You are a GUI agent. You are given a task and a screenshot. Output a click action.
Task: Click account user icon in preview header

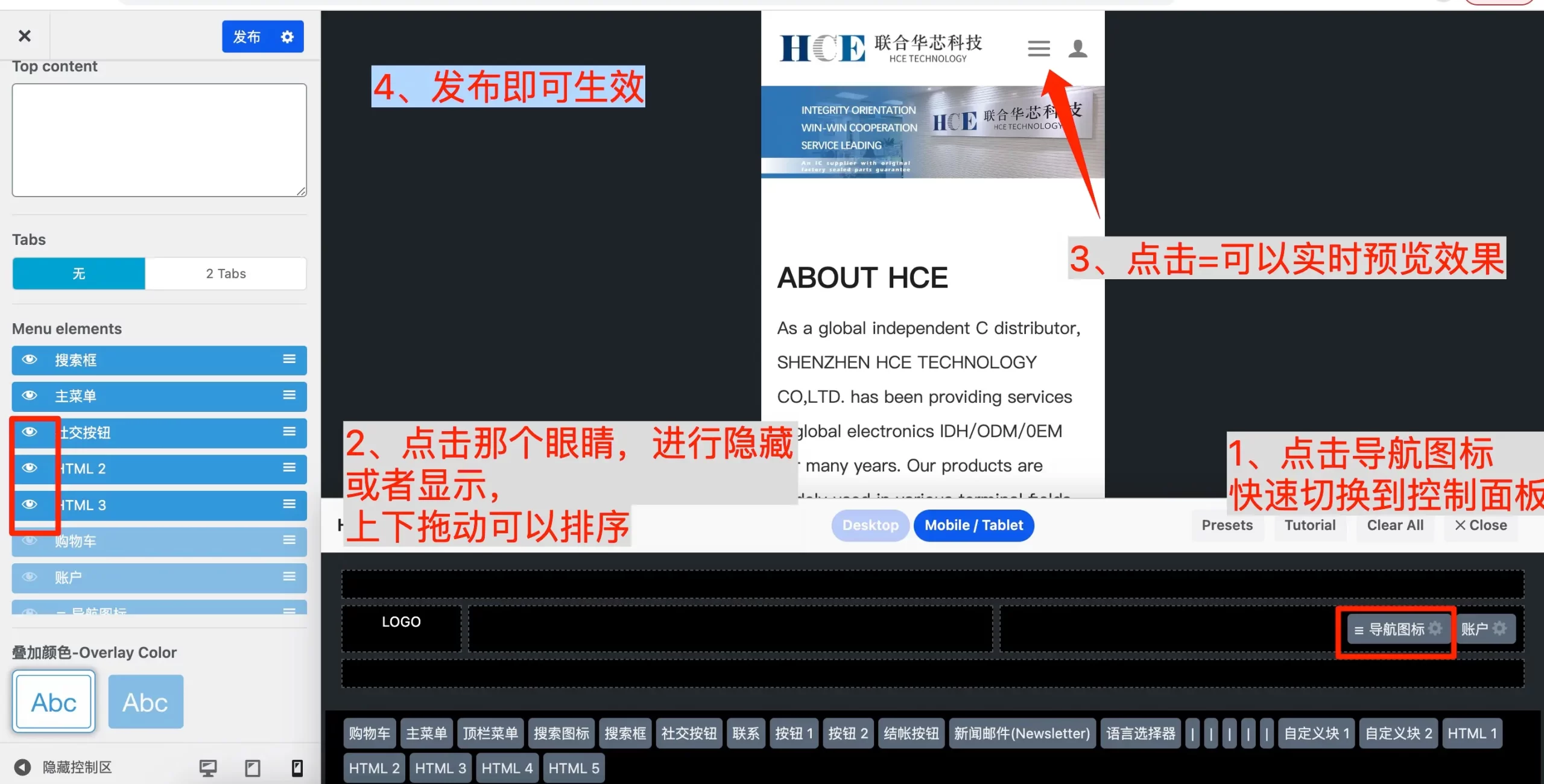[1077, 48]
